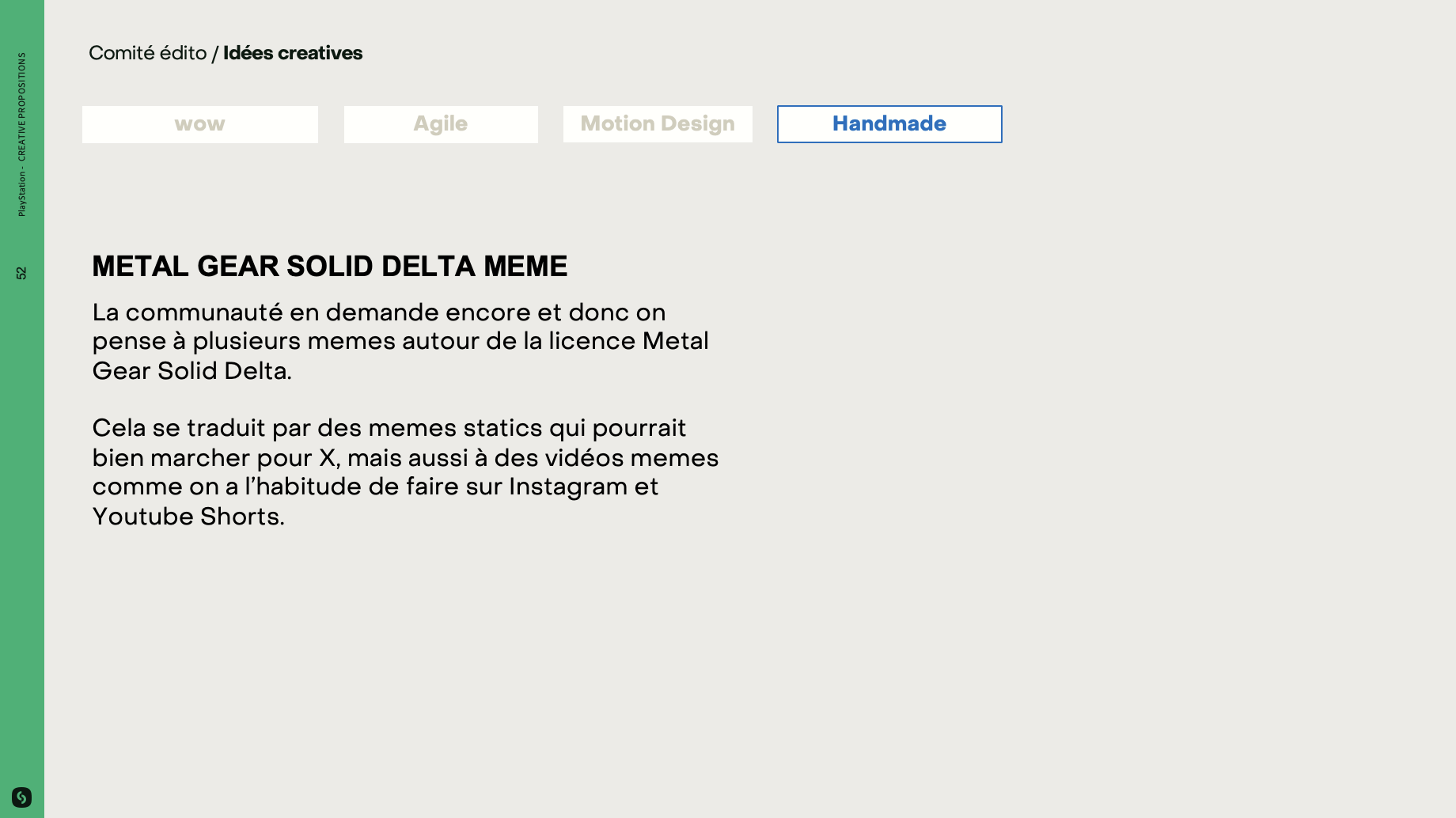Click the 'Idées creatives' heading text
Viewport: 1456px width, 818px height.
click(x=293, y=53)
